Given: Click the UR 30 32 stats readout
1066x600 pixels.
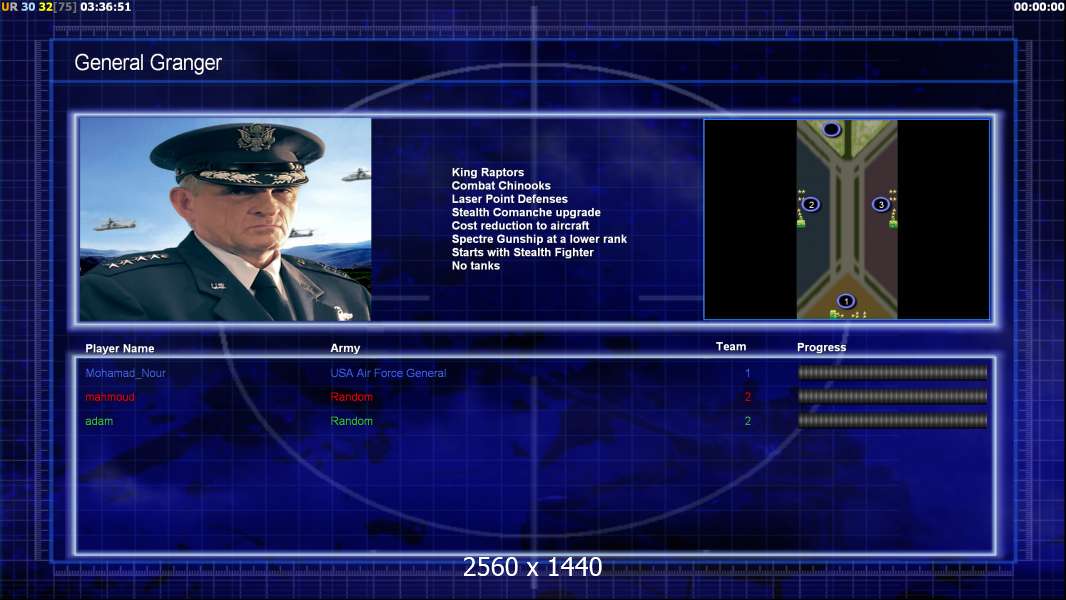Looking at the screenshot, I should point(39,7).
